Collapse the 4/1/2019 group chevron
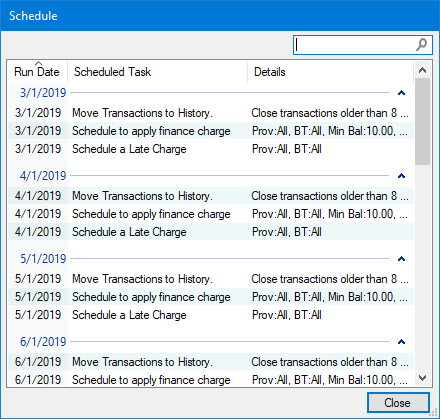This screenshot has height=419, width=440. coord(401,176)
